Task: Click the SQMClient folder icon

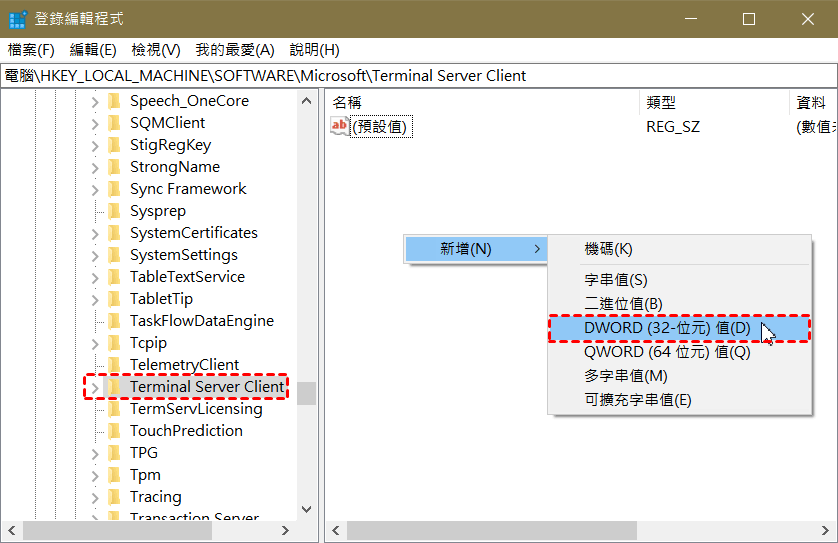Action: click(x=114, y=122)
